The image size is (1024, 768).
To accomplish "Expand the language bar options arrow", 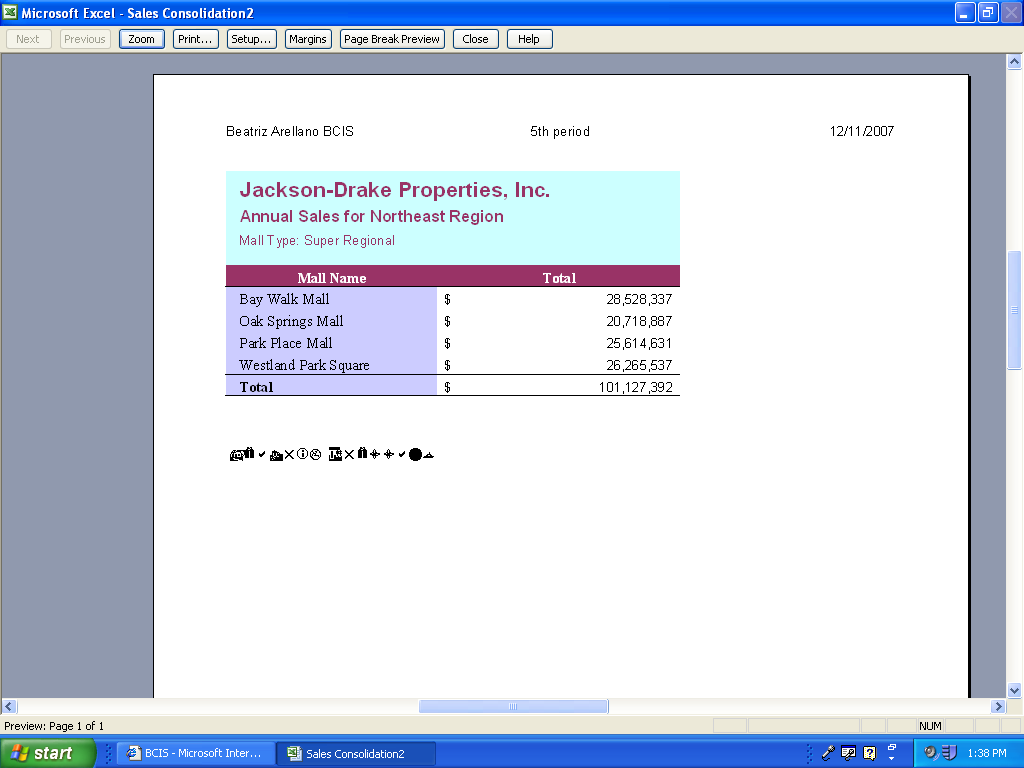I will tap(891, 759).
